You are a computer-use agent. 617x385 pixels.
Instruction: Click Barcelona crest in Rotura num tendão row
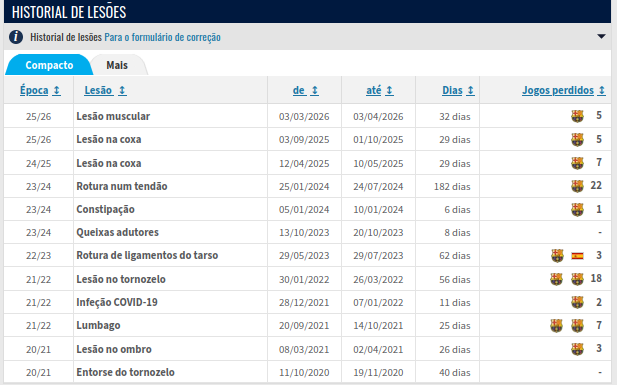tap(577, 186)
